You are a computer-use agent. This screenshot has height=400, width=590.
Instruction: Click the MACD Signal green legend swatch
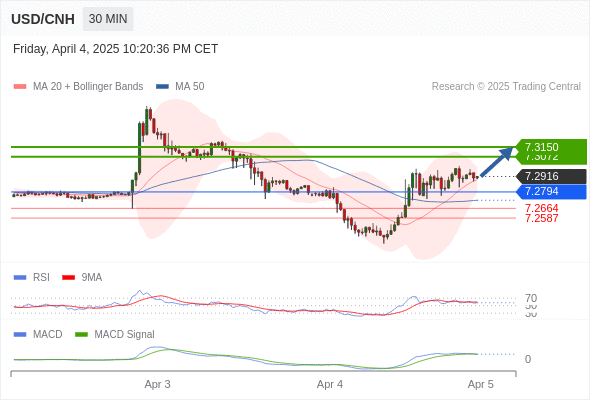pyautogui.click(x=81, y=335)
